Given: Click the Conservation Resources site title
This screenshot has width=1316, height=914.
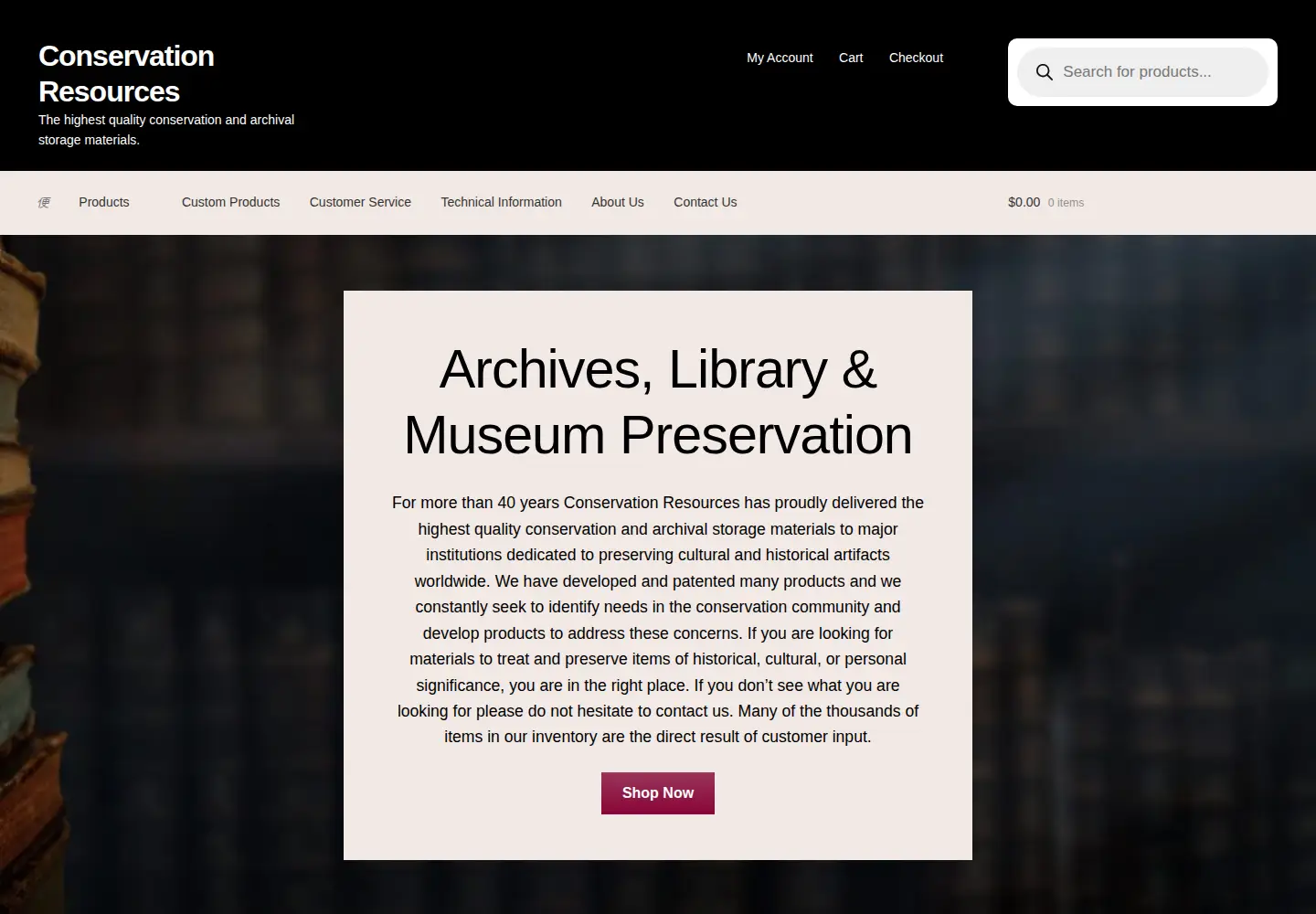Looking at the screenshot, I should pyautogui.click(x=126, y=74).
